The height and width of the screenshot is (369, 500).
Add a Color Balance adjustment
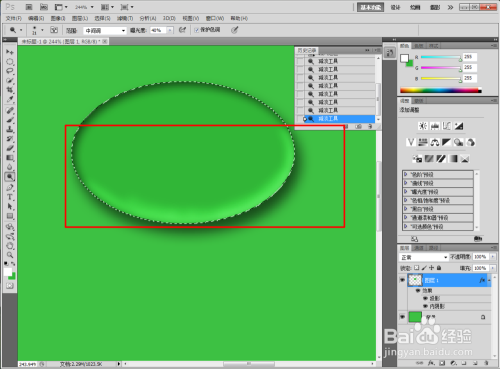(435, 142)
